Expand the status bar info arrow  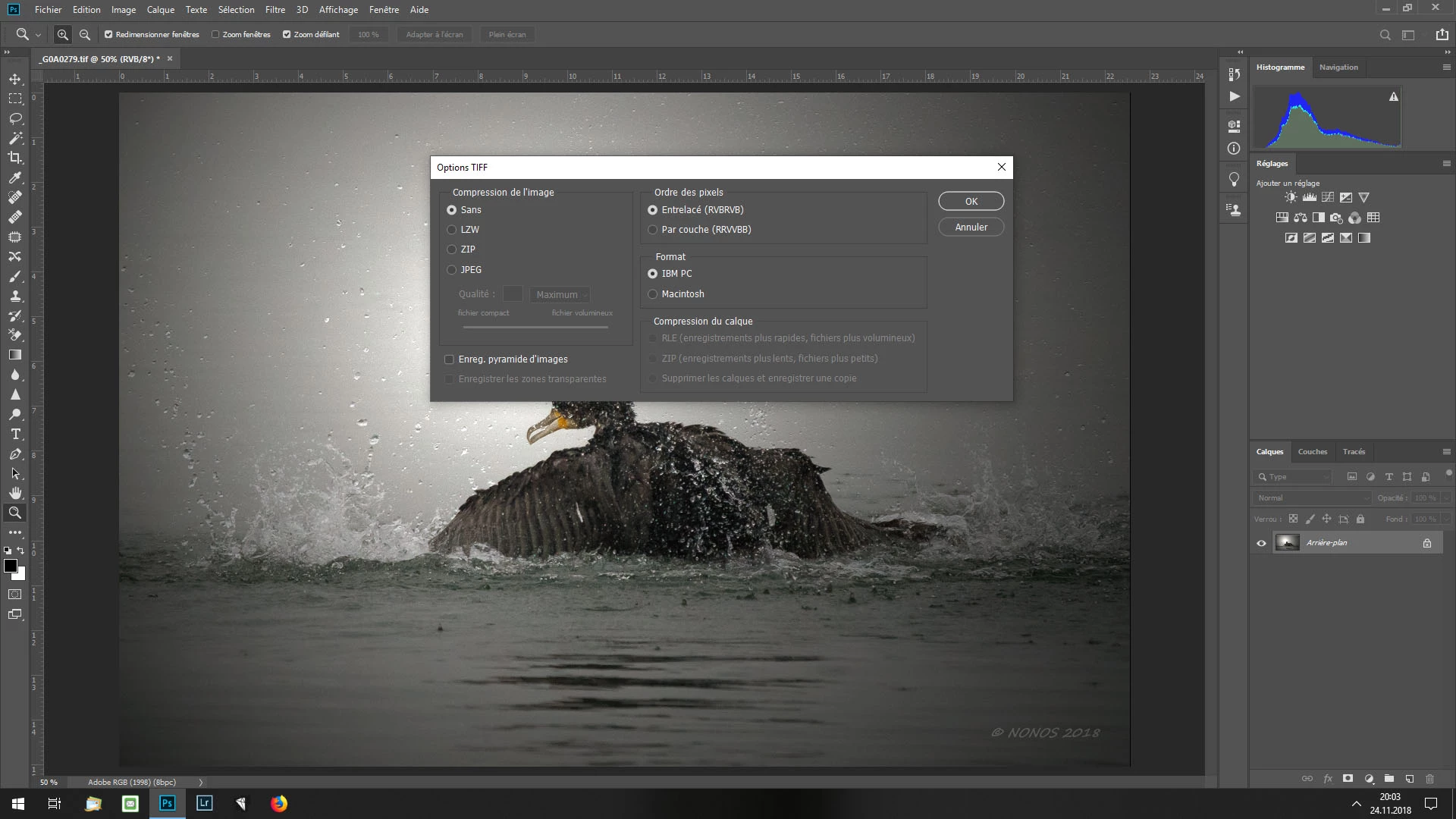click(200, 782)
